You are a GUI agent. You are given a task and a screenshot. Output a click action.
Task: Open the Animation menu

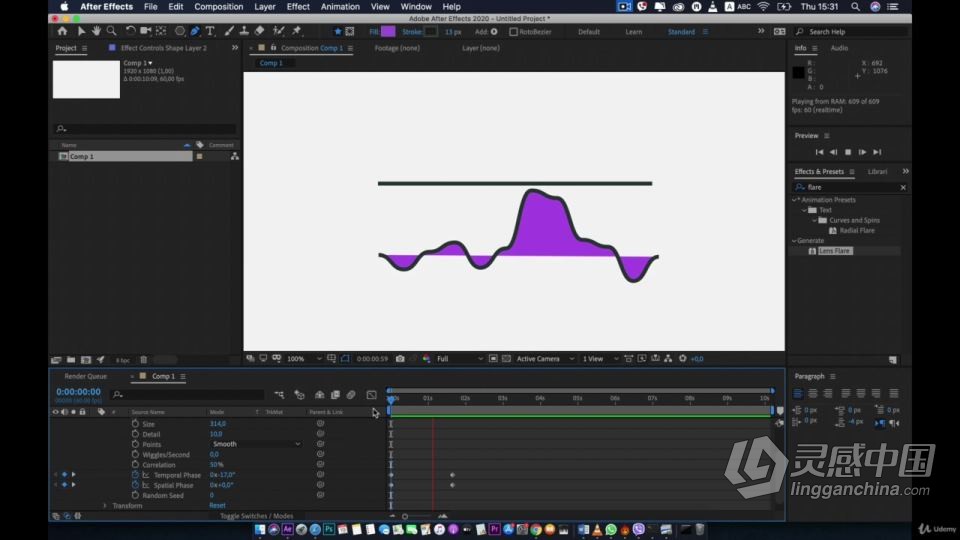pos(340,7)
